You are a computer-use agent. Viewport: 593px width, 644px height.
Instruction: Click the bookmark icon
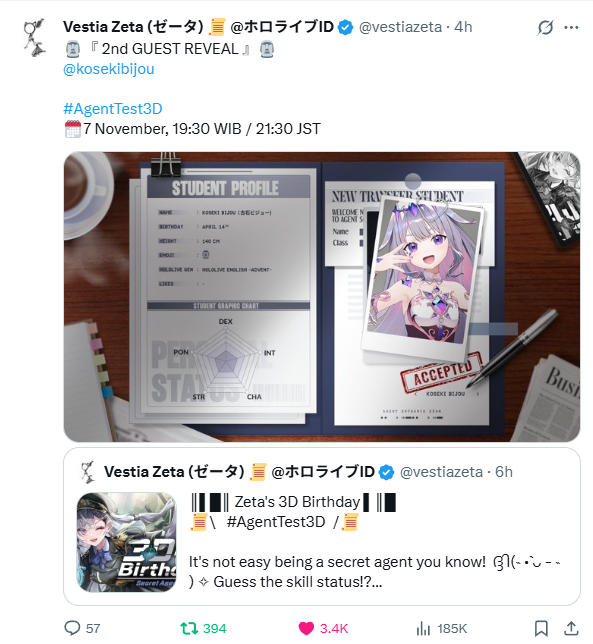click(541, 628)
